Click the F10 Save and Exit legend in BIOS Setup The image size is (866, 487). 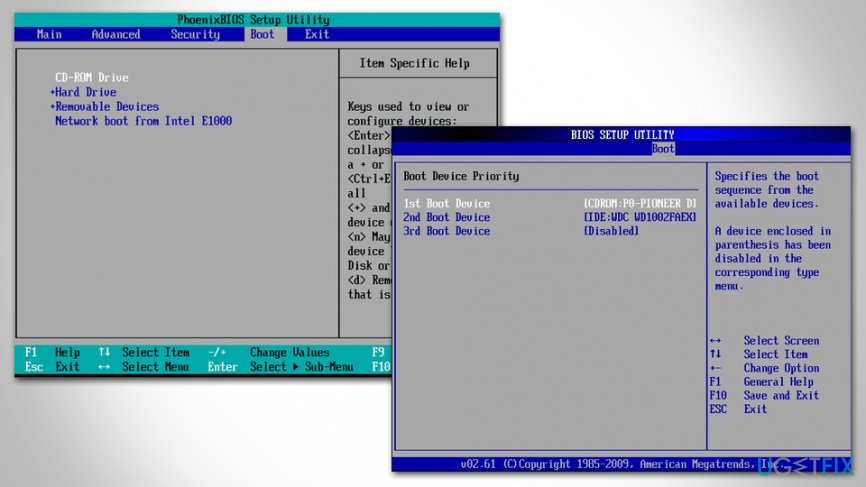[764, 396]
